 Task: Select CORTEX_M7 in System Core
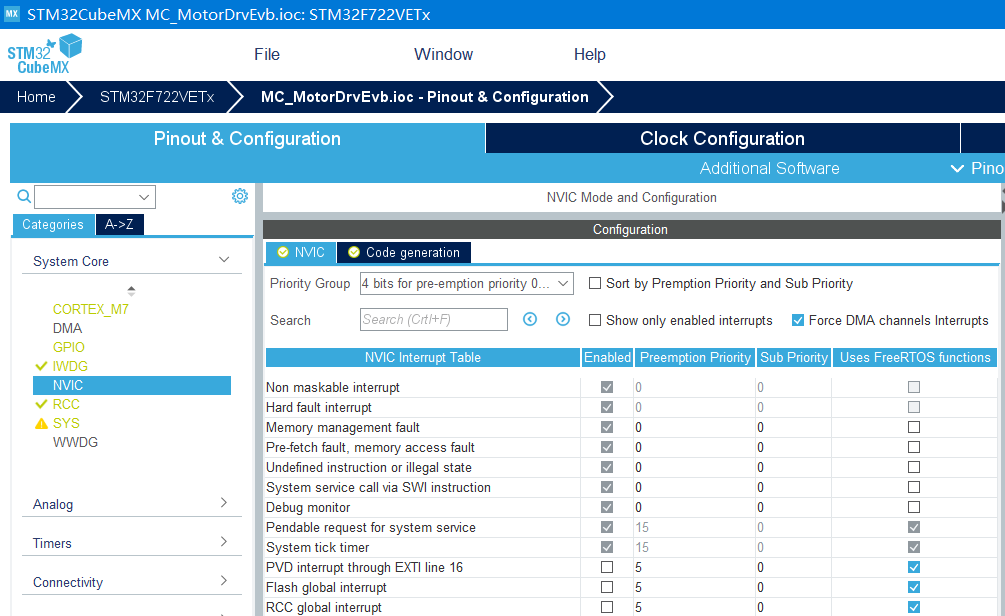click(90, 309)
